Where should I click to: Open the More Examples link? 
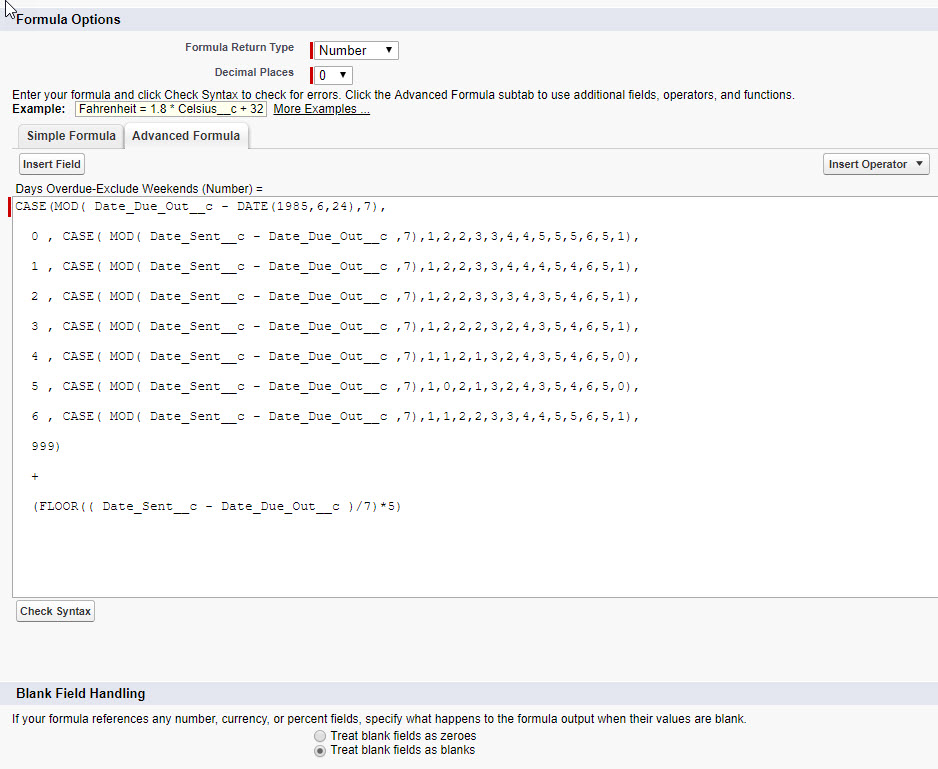(321, 109)
